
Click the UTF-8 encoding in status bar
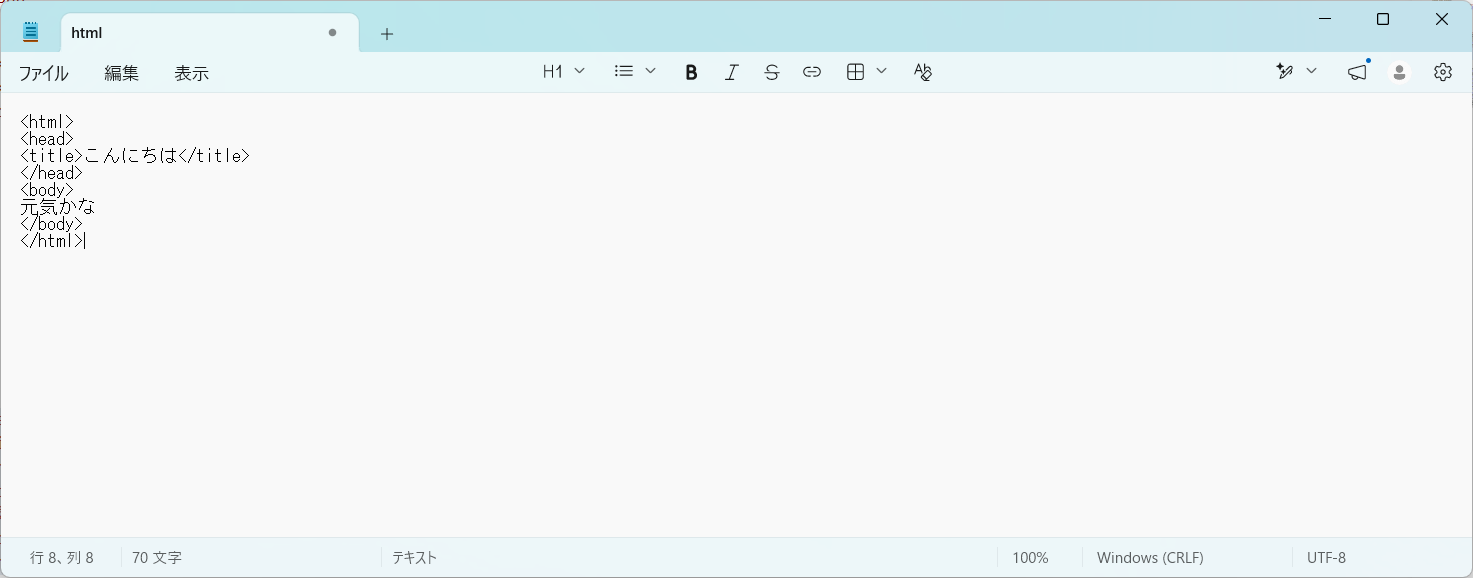(x=1326, y=558)
